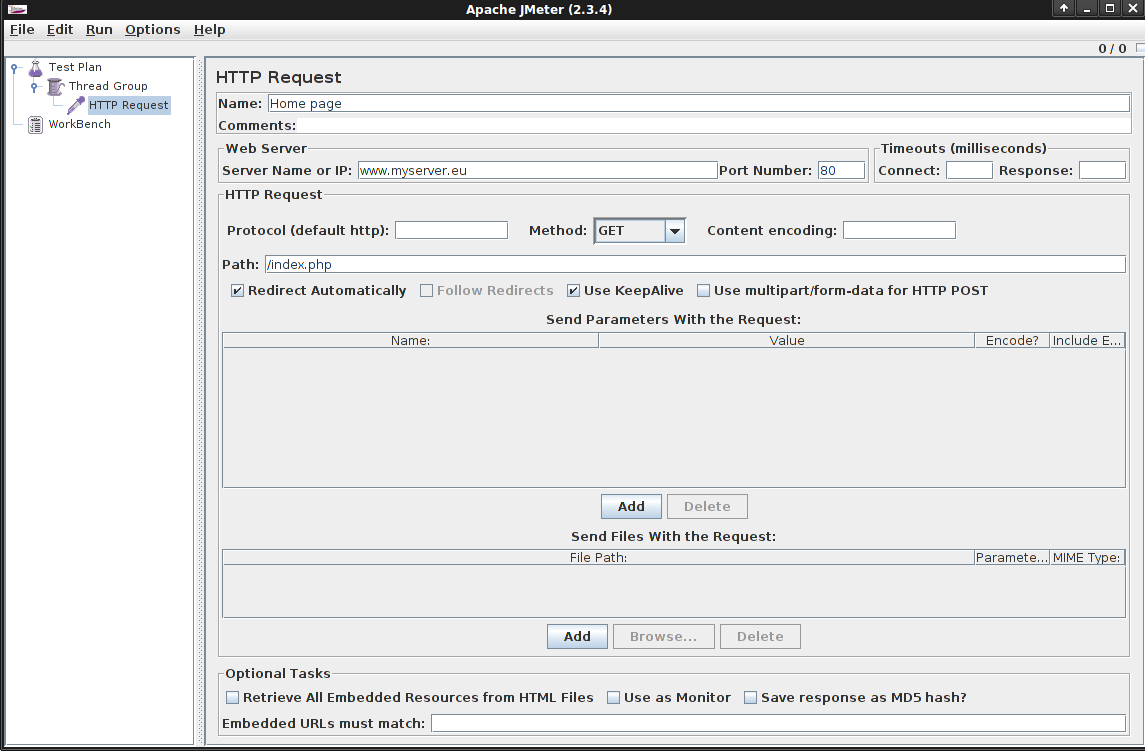Image resolution: width=1145 pixels, height=751 pixels.
Task: Click the parameters Name: column header
Action: [x=410, y=340]
